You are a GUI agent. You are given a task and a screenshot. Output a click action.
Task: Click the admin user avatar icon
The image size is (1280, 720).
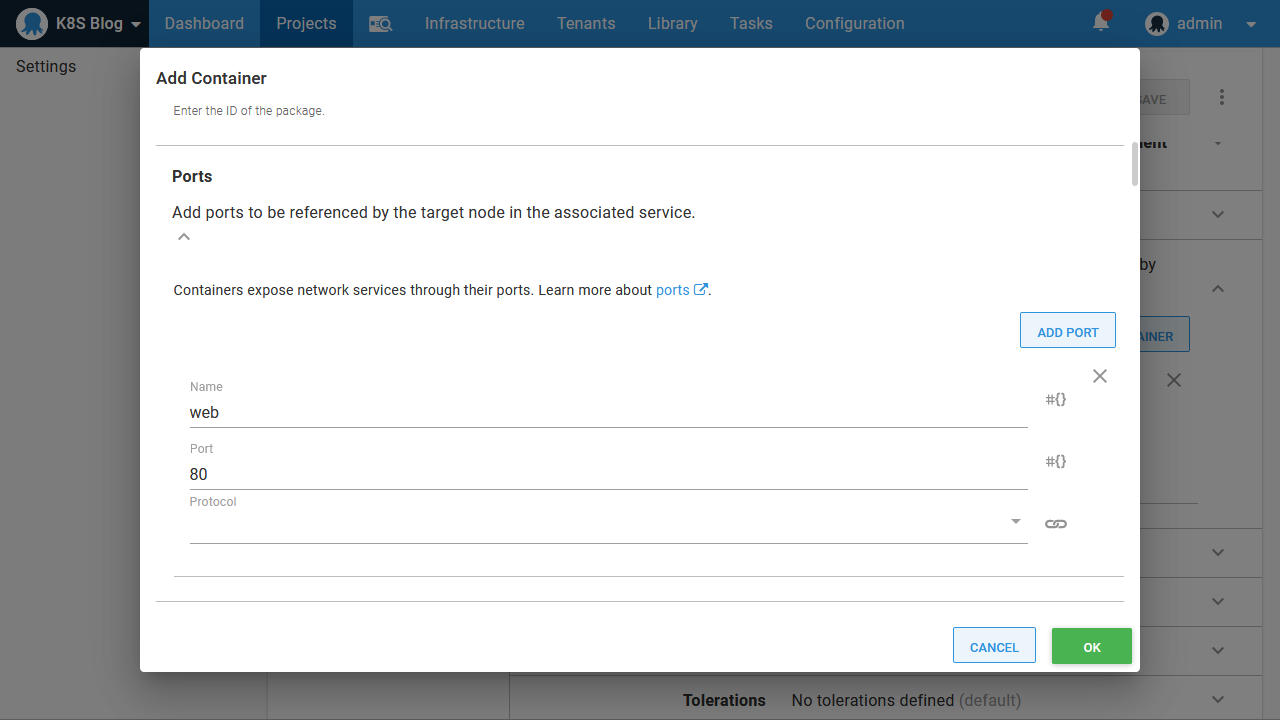1157,24
